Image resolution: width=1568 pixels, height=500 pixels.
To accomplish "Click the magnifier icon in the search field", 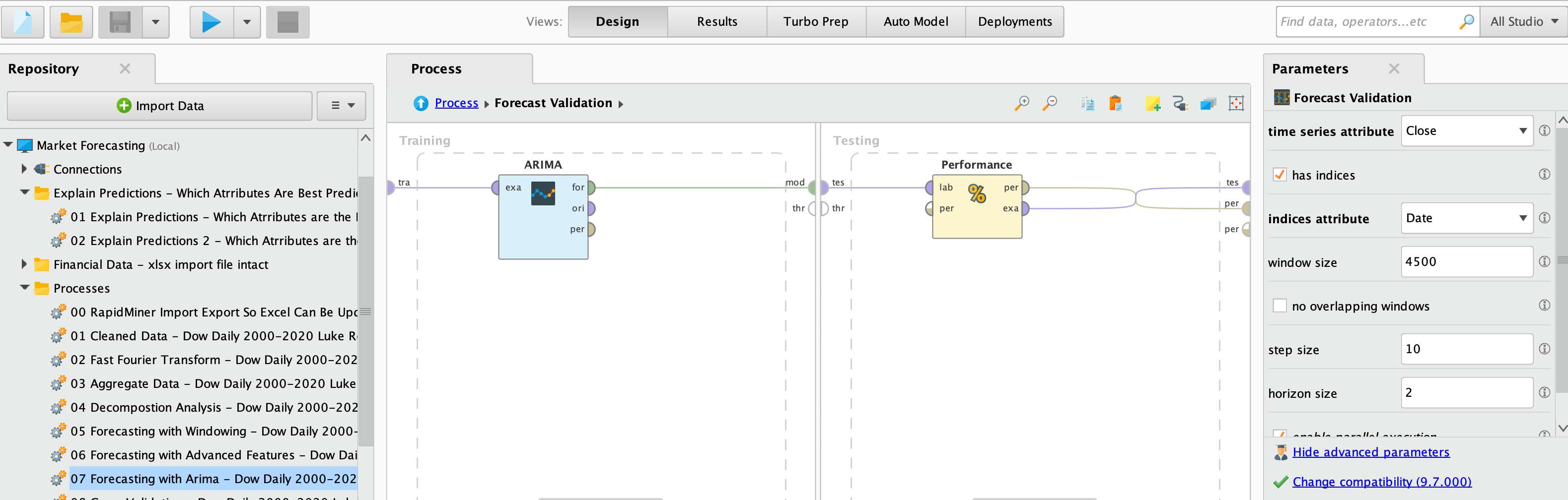I will pyautogui.click(x=1467, y=21).
